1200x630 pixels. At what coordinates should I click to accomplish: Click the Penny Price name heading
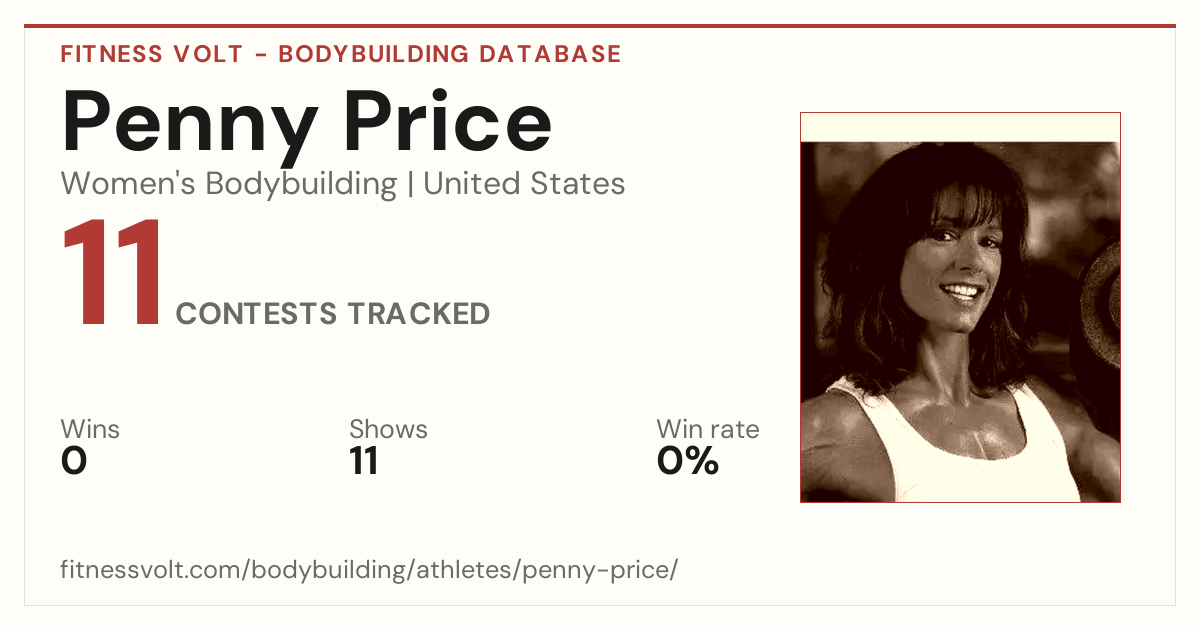tap(307, 122)
